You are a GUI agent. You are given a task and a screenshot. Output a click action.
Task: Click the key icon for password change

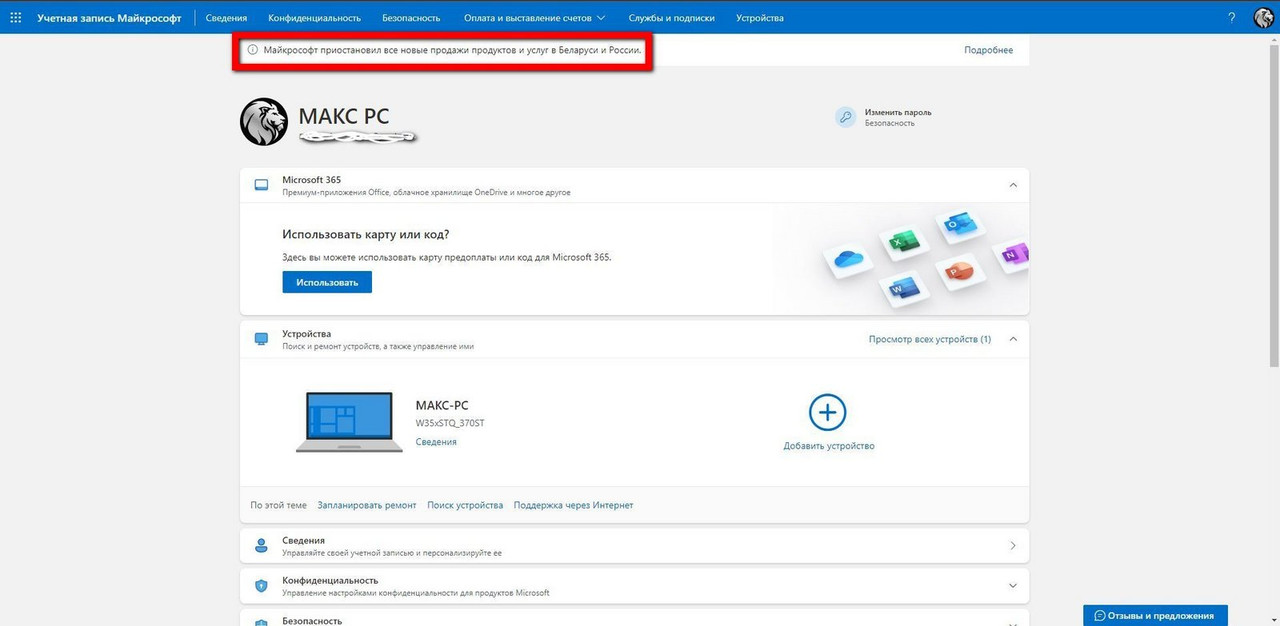(846, 117)
